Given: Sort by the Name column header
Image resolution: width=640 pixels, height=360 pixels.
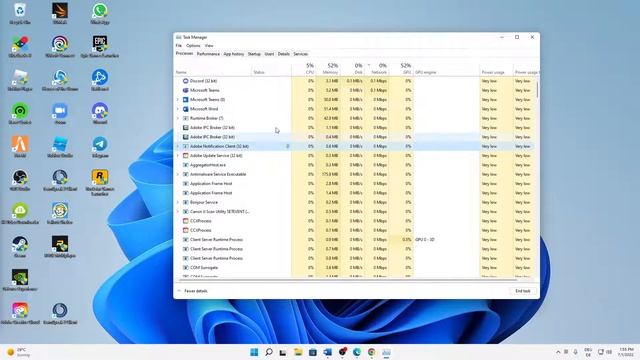Looking at the screenshot, I should coord(213,69).
